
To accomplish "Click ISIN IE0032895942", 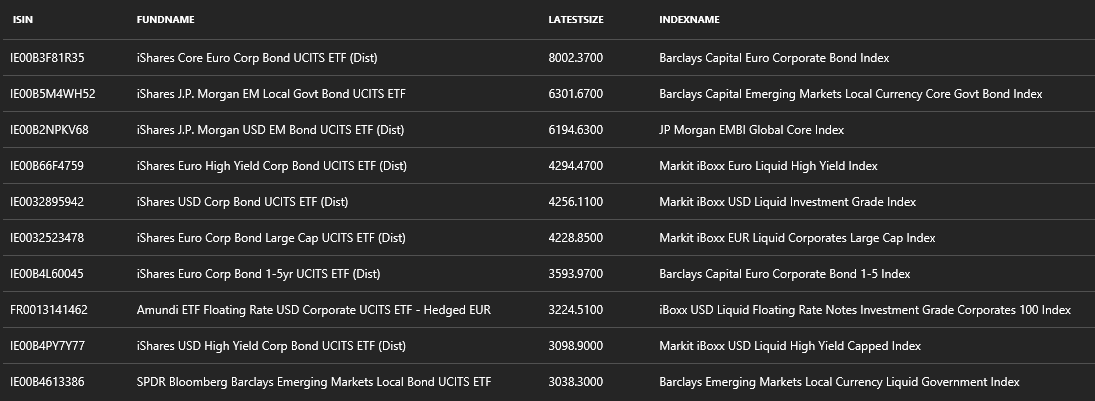I will click(47, 202).
